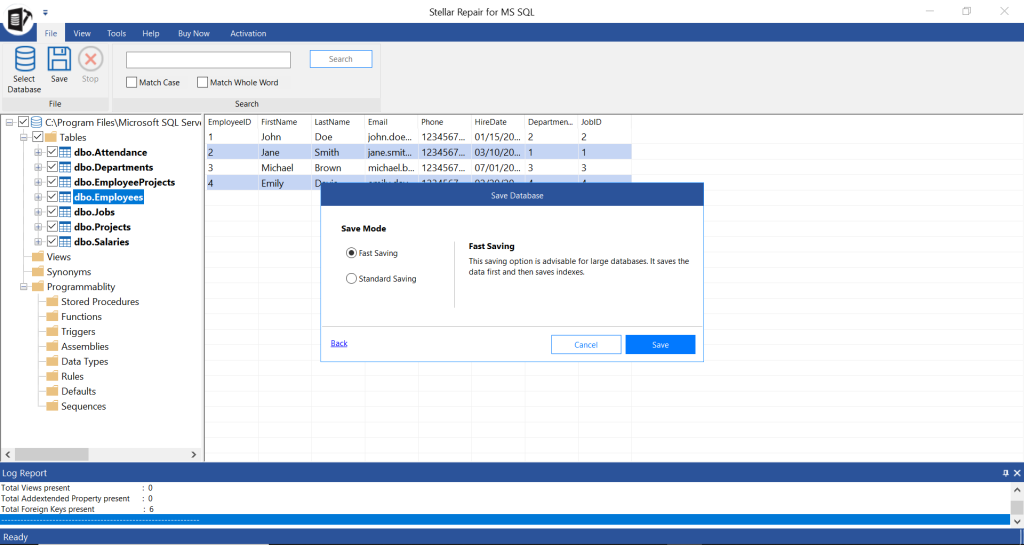Enable the Match Case checkbox

[132, 82]
